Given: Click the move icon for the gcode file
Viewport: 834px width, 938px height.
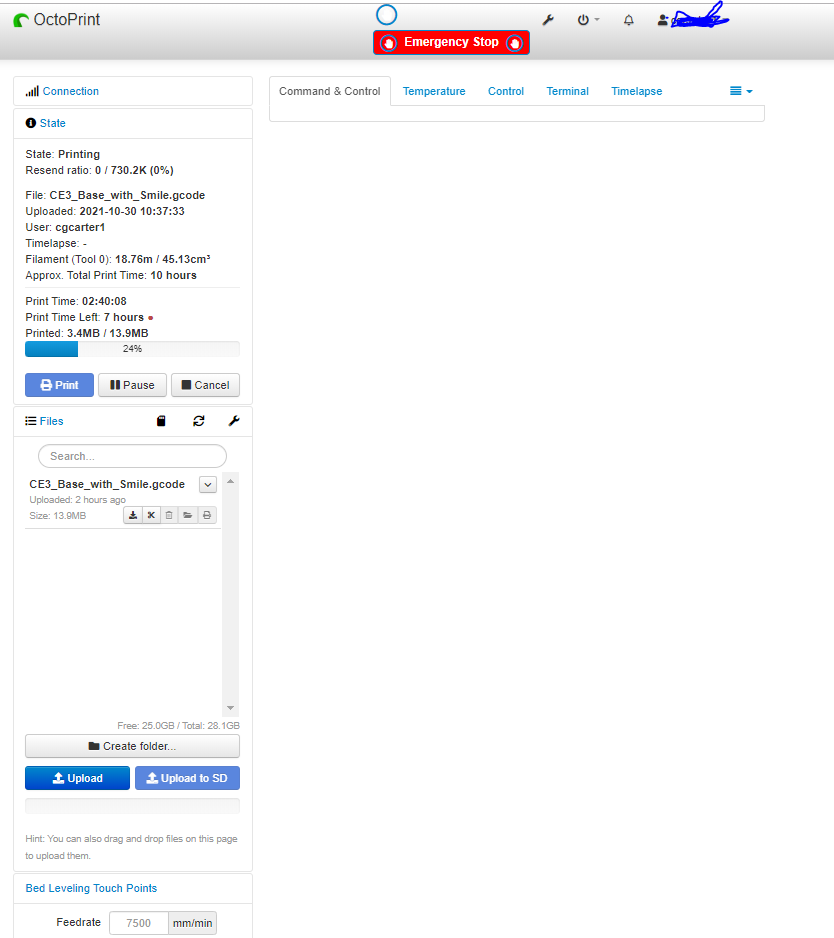Looking at the screenshot, I should click(x=151, y=515).
